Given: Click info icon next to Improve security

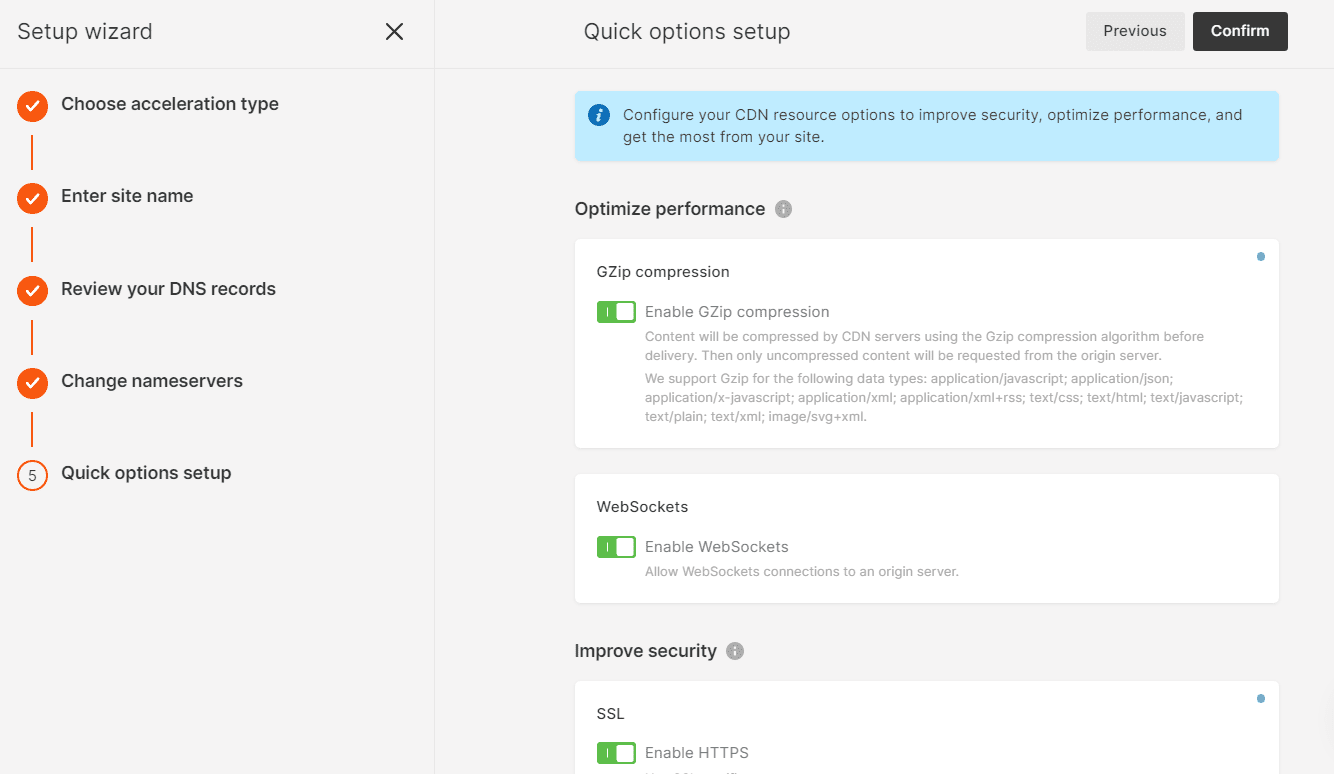Looking at the screenshot, I should coord(735,651).
